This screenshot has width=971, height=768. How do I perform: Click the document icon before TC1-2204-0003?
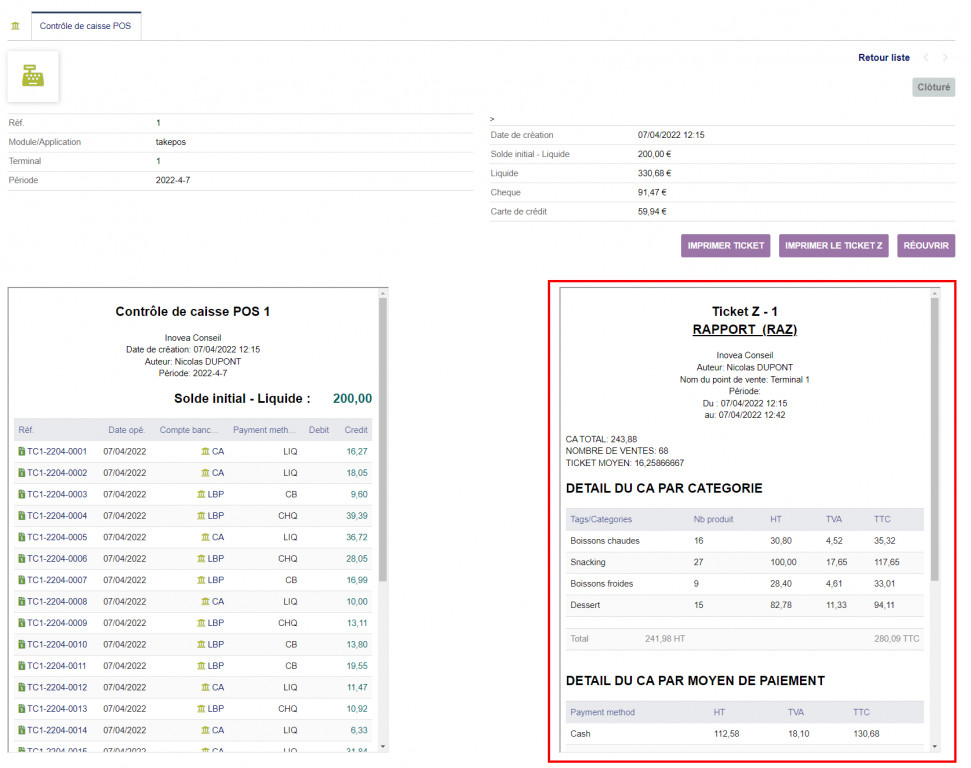22,495
